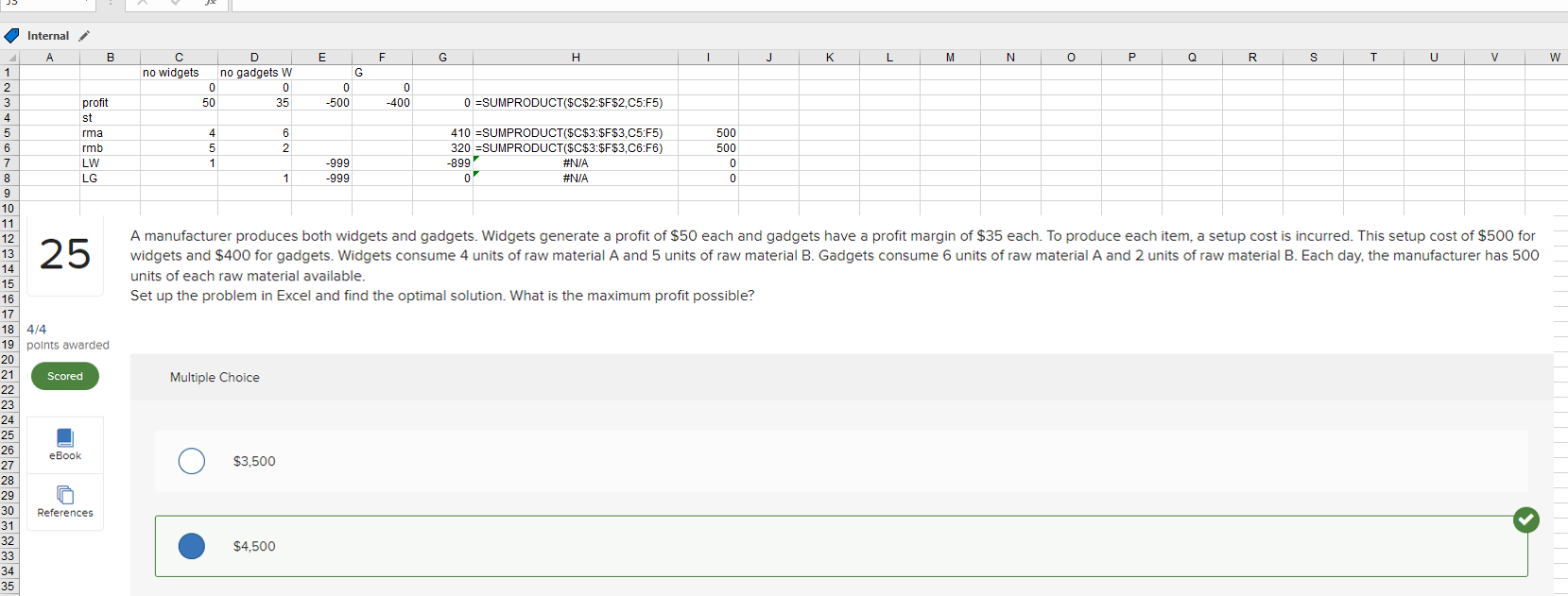Click the formula bar input field

point(898,5)
